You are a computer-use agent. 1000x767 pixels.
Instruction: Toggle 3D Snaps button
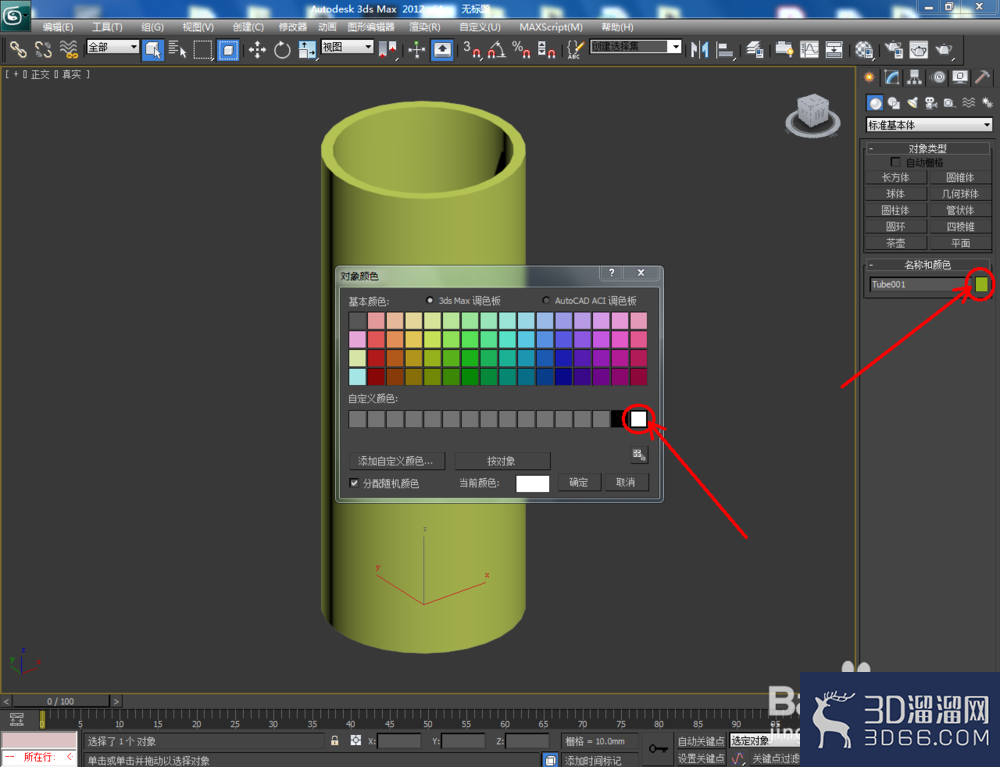point(472,49)
